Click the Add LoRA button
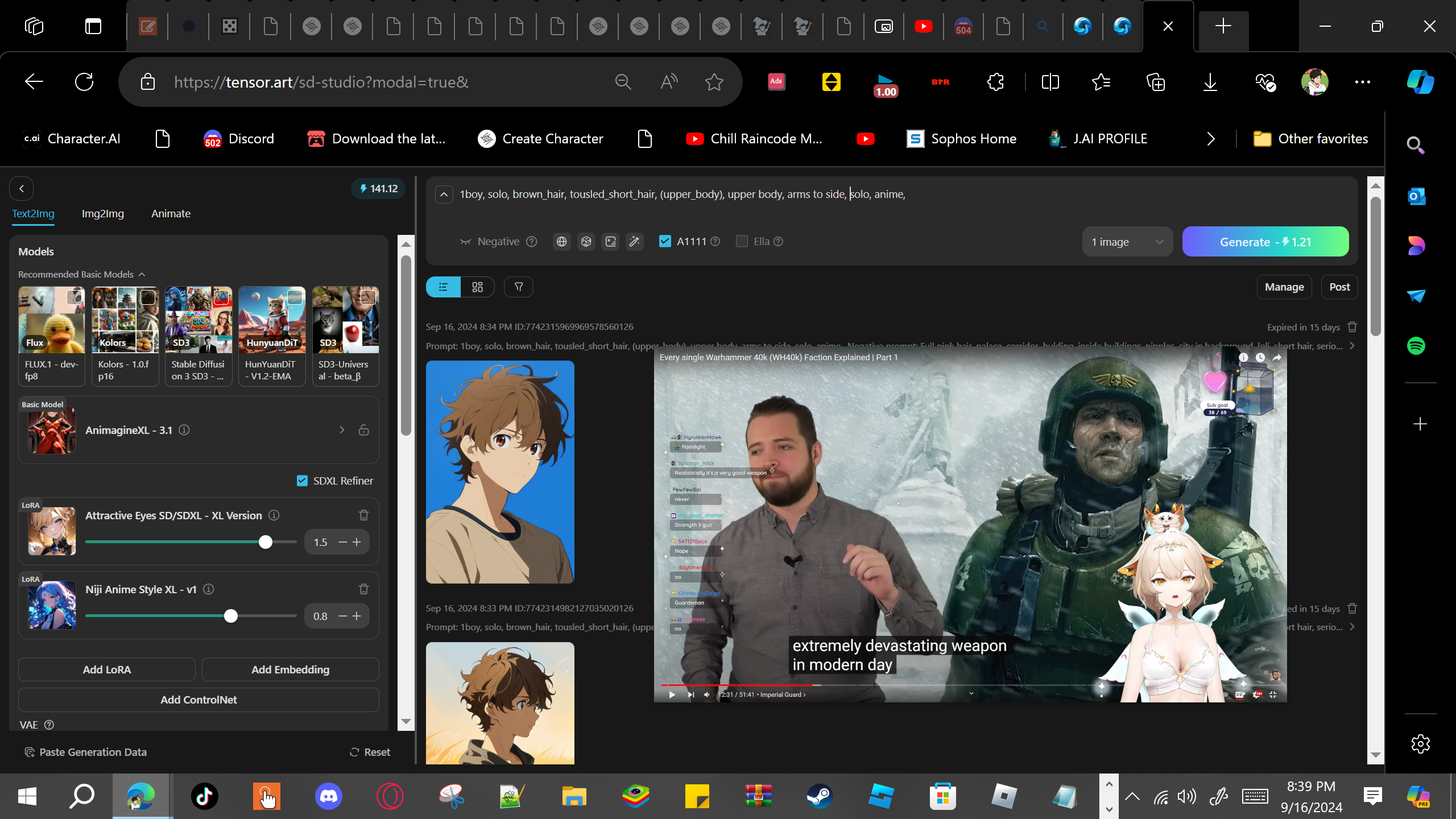The width and height of the screenshot is (1456, 819). click(x=107, y=669)
